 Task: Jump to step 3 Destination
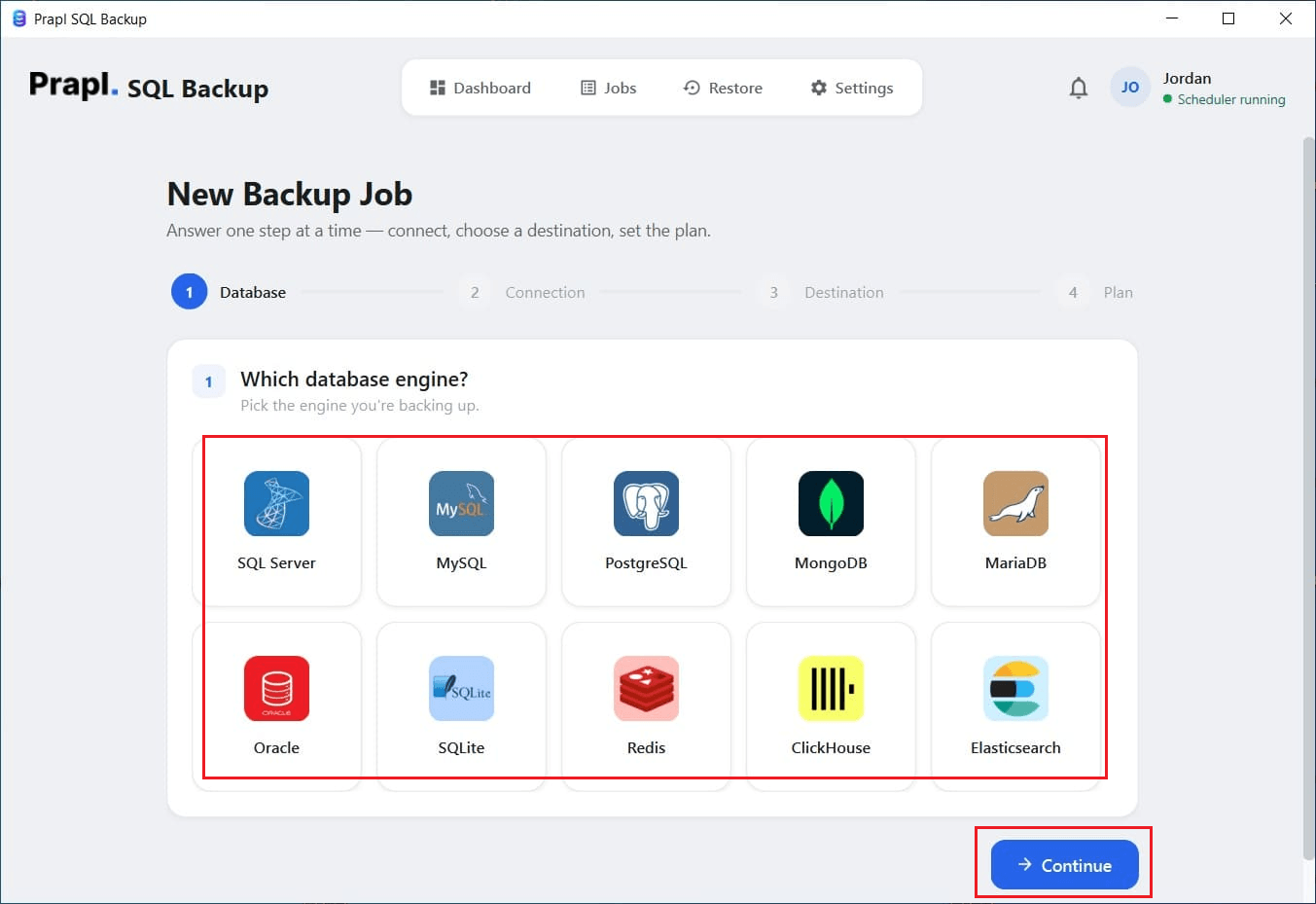pyautogui.click(x=821, y=292)
